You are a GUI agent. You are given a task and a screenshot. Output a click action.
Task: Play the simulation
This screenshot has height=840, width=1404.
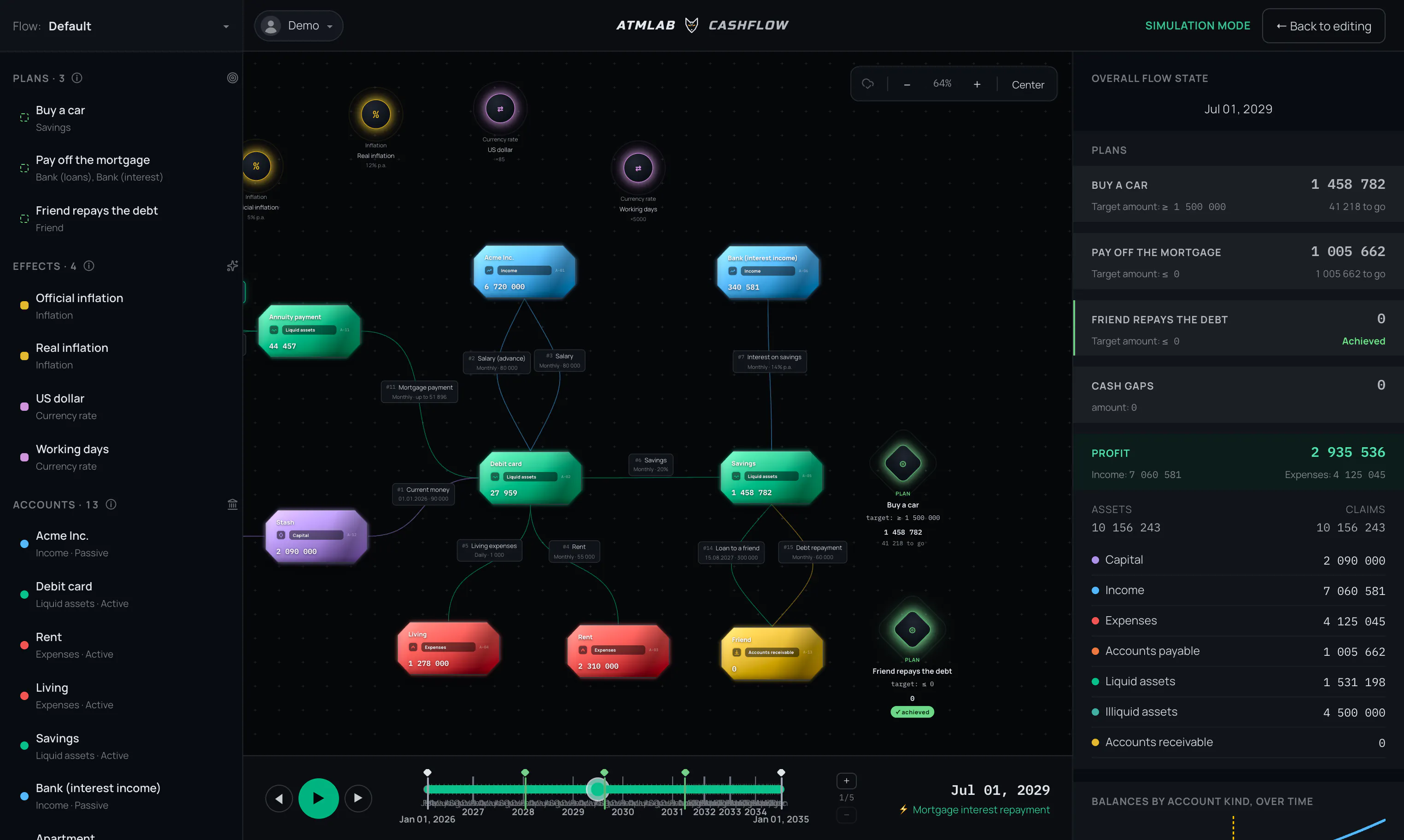click(x=318, y=798)
